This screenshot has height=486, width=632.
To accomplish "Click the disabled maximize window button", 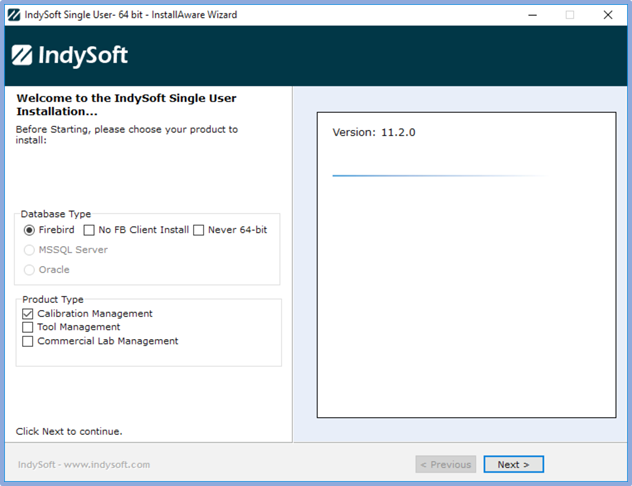I will [570, 15].
